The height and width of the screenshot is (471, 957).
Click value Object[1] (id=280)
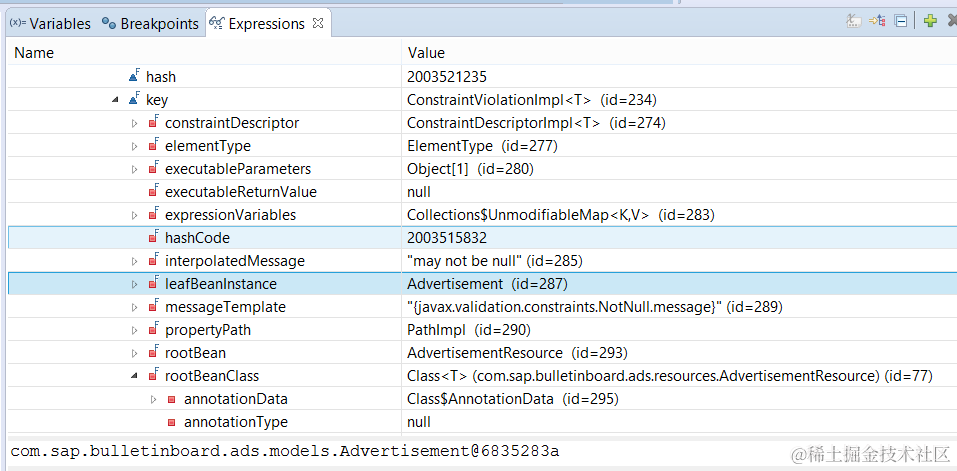pos(471,169)
